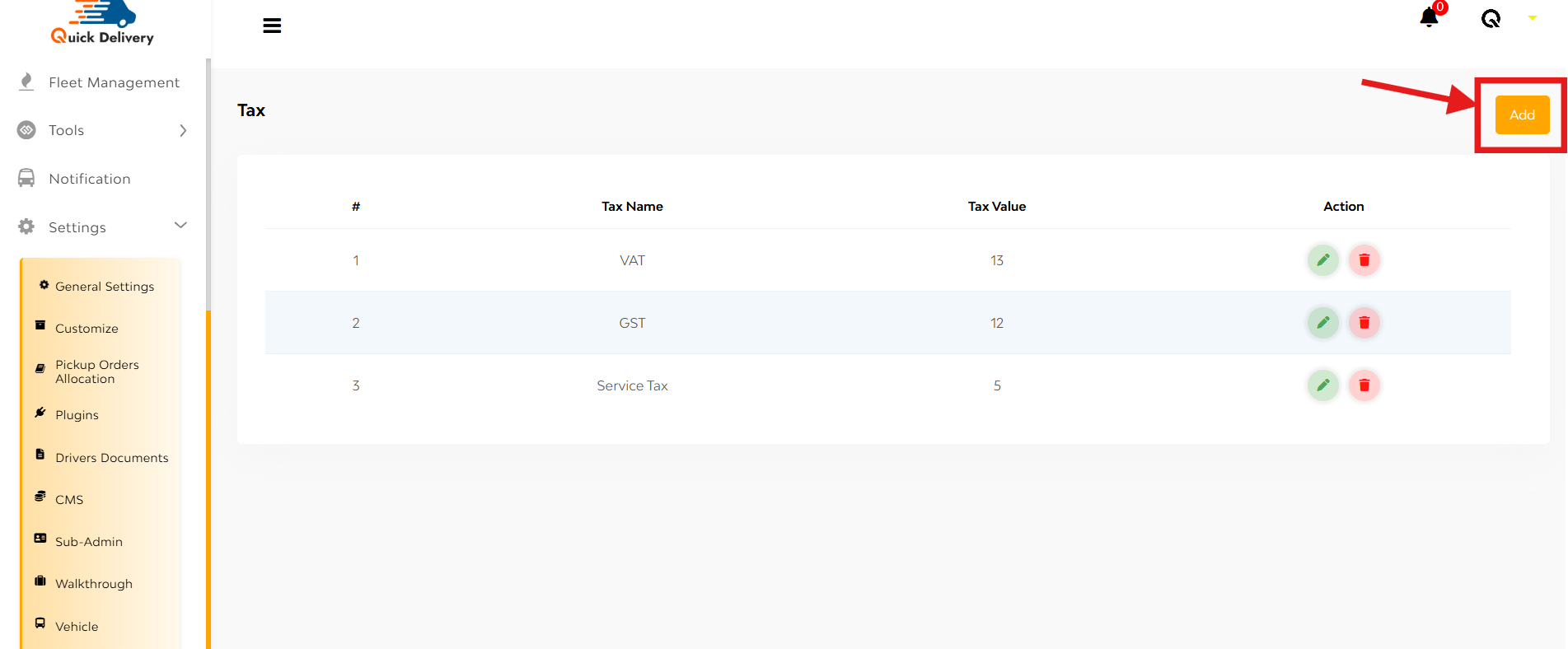The image size is (1568, 649).
Task: Click the Tax page heading
Action: coord(251,110)
